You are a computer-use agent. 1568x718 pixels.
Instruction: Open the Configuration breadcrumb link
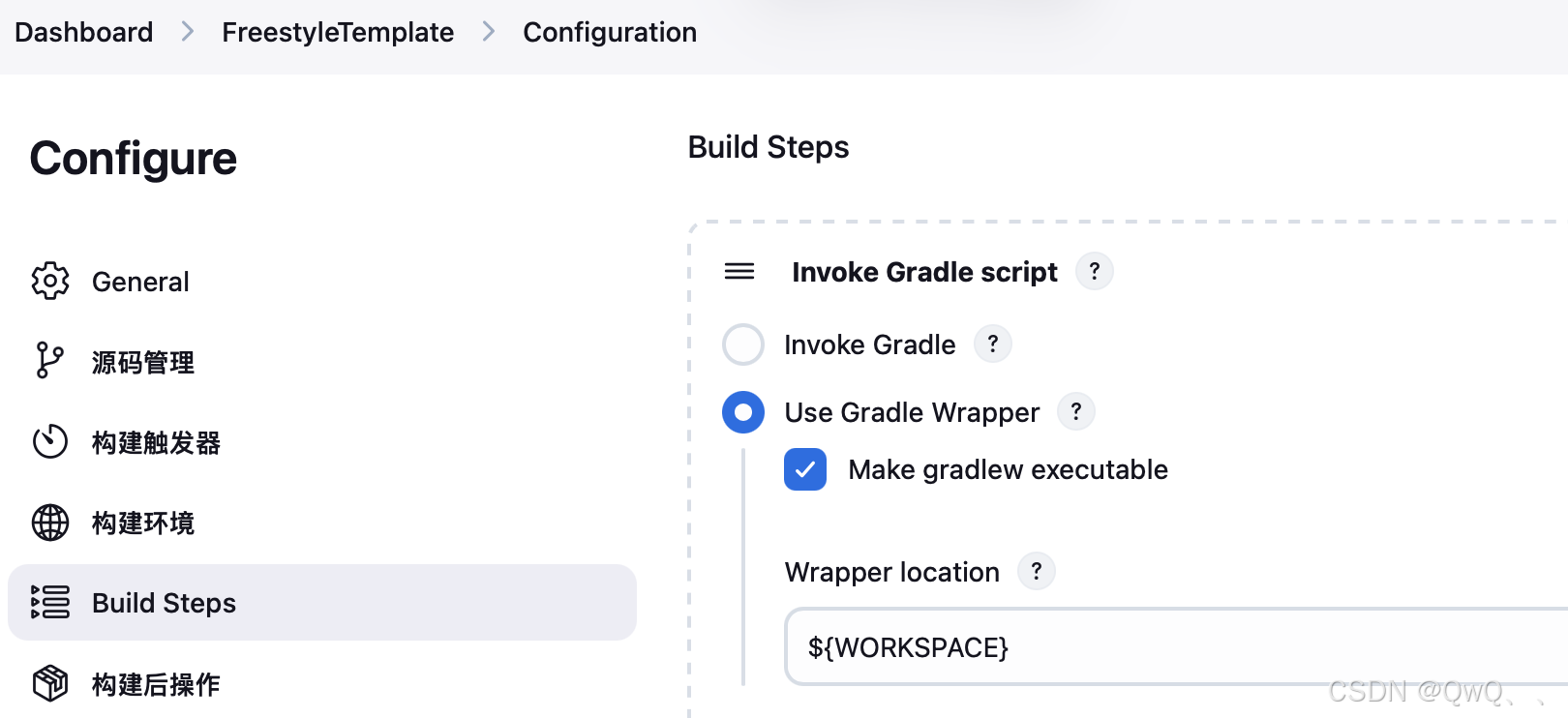tap(610, 32)
